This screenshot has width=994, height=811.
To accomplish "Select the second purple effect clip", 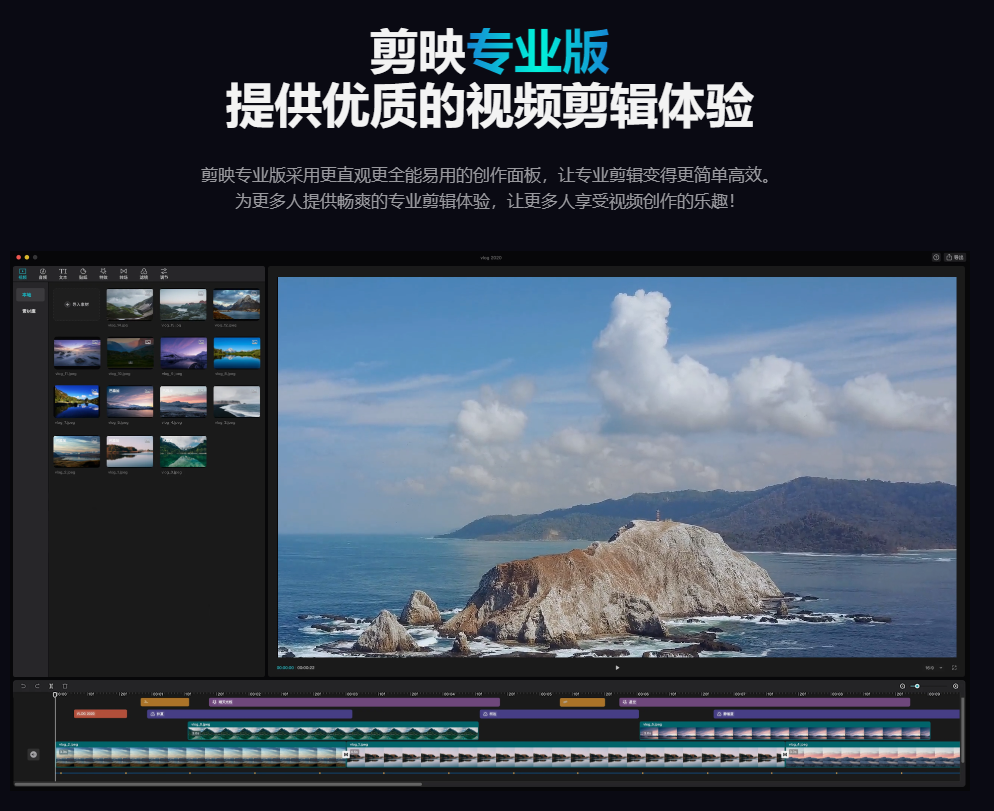I will [765, 702].
